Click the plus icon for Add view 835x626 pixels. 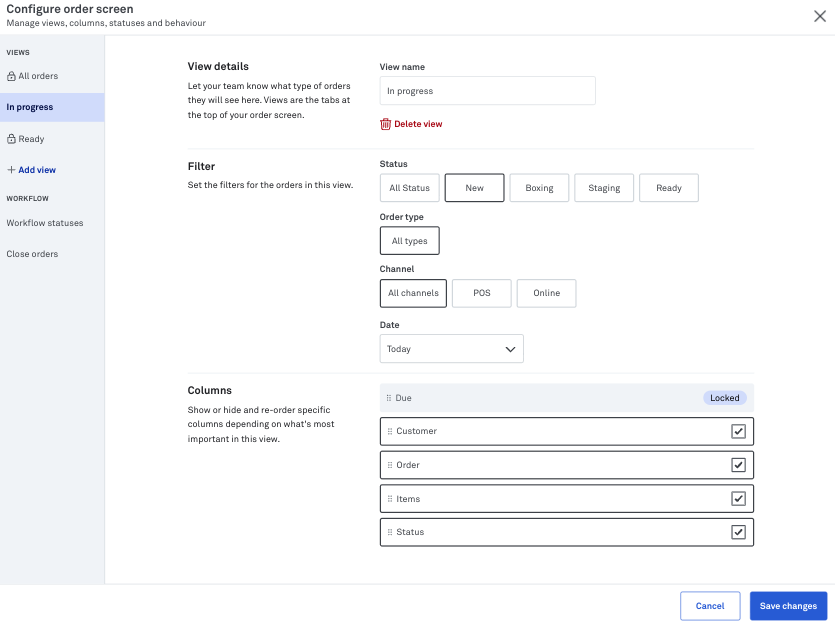pos(11,170)
